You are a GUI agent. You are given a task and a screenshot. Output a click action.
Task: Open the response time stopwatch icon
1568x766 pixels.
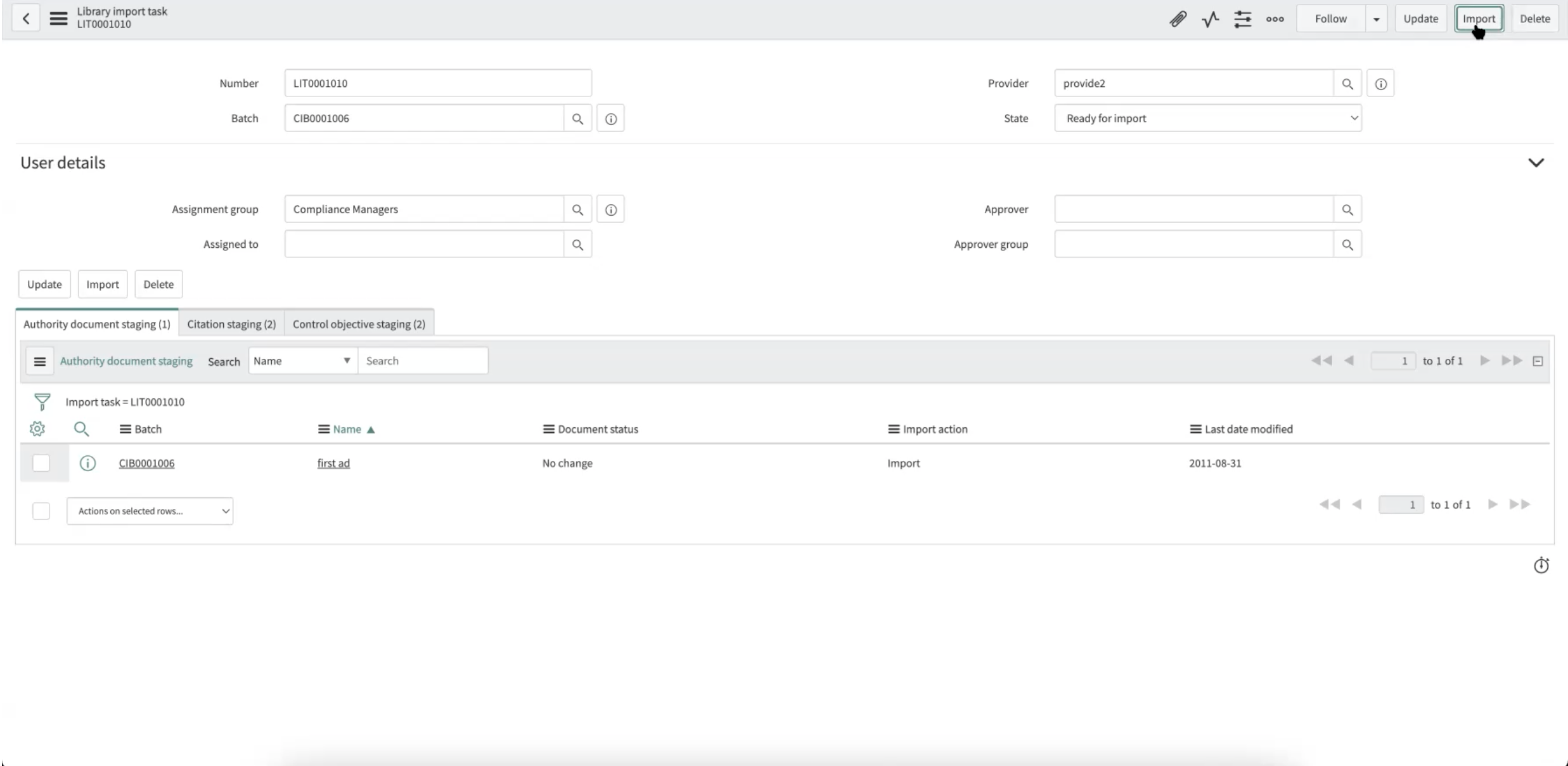click(x=1541, y=565)
